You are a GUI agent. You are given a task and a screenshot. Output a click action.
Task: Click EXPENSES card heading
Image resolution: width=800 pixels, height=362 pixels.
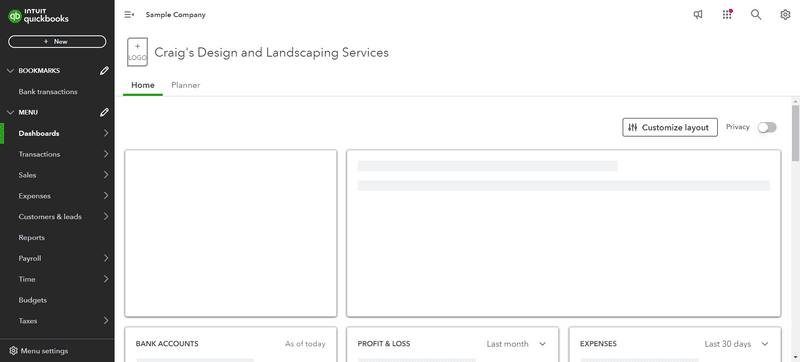(x=598, y=344)
